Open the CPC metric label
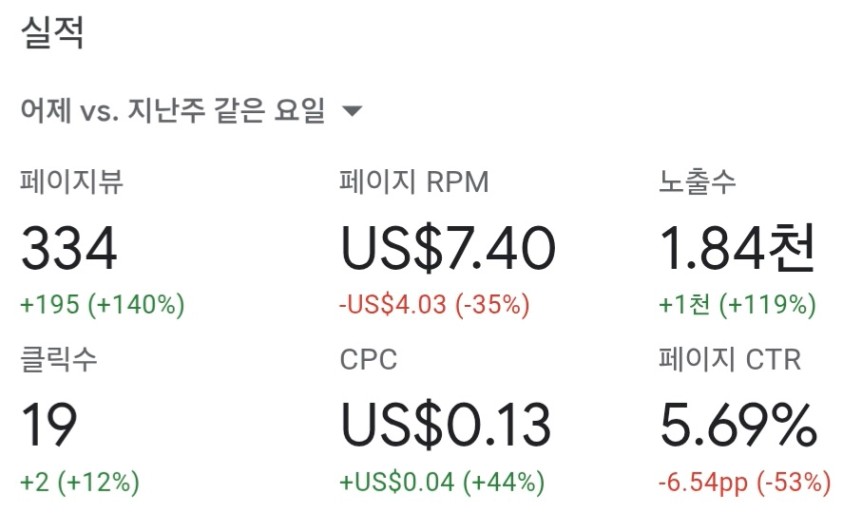862x532 pixels. pos(368,360)
